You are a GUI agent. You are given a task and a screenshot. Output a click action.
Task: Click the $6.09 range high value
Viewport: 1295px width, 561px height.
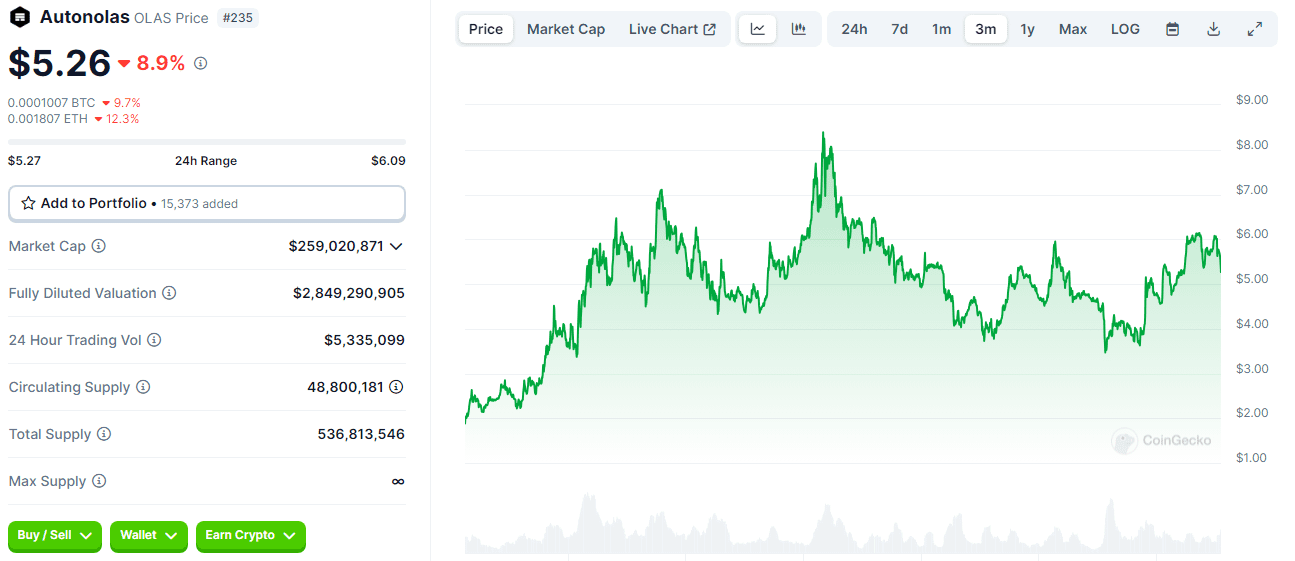point(388,160)
